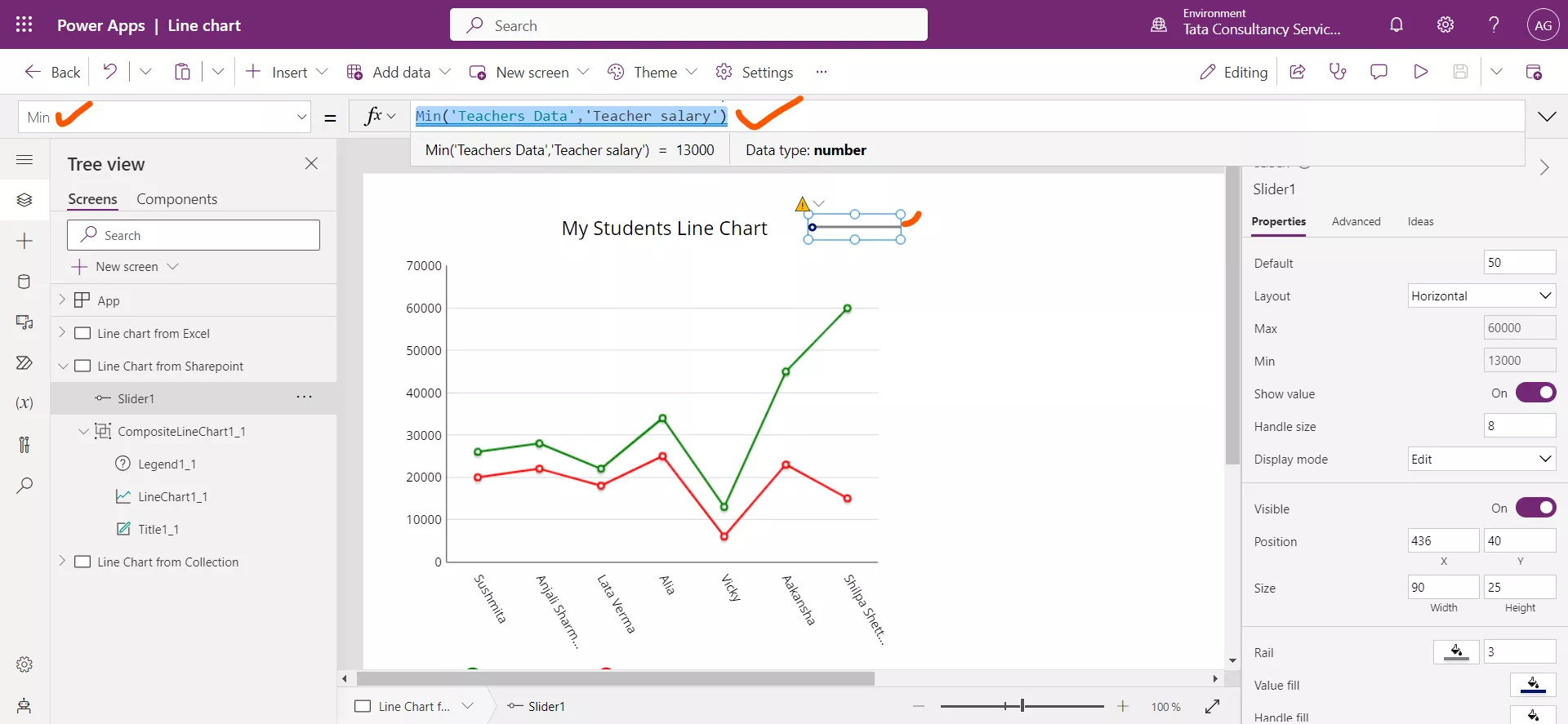Open the Layout dropdown set to Horizontal
The image size is (1568, 724).
click(1481, 295)
